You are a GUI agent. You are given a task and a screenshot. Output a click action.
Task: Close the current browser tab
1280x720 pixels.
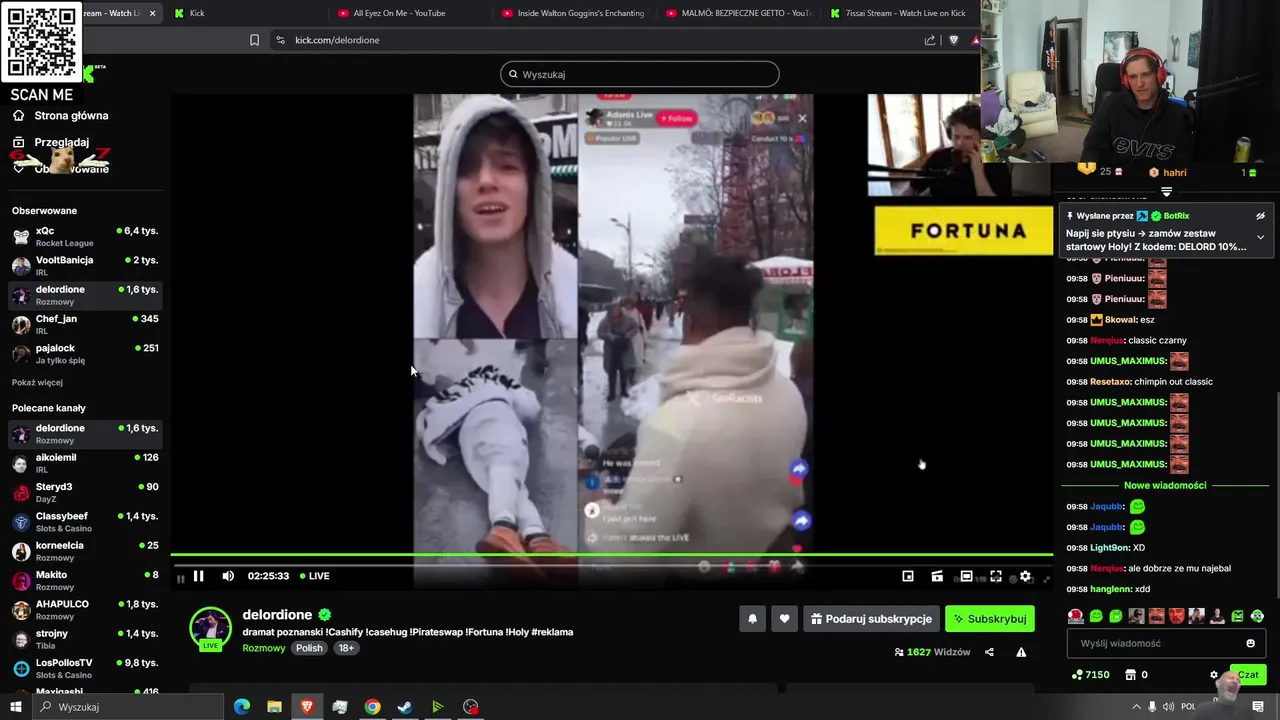[x=152, y=13]
